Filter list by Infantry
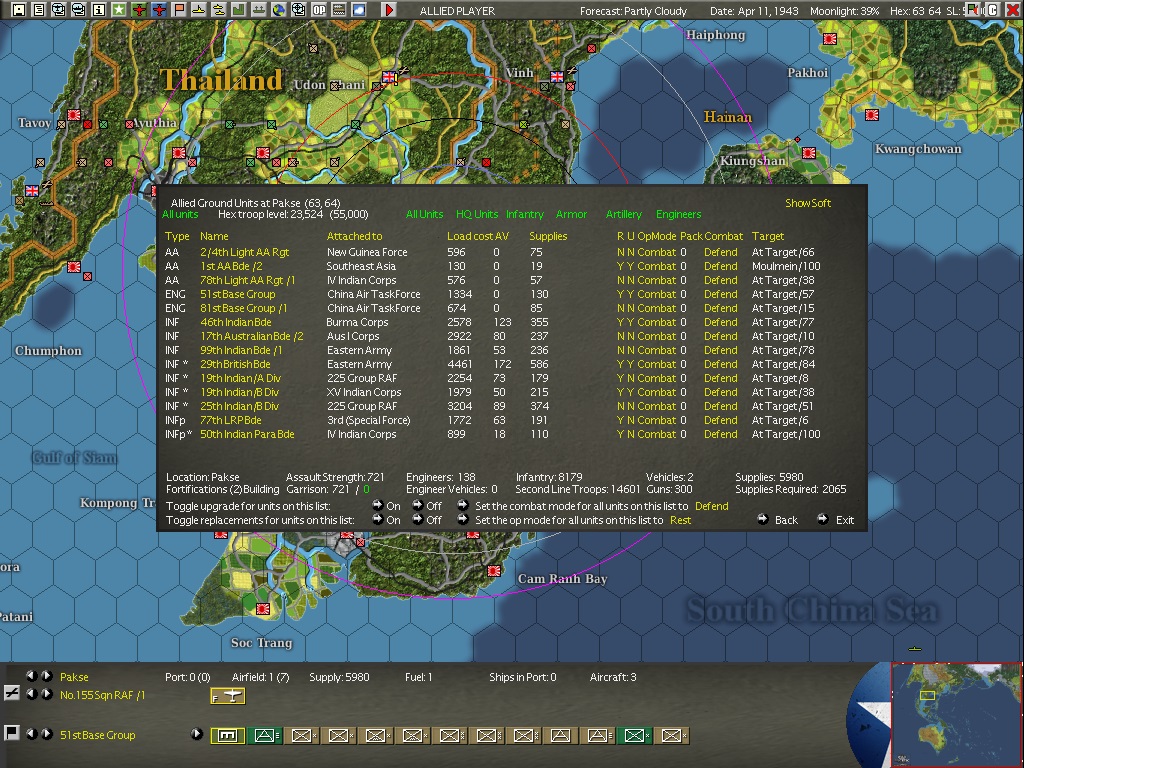 (525, 214)
